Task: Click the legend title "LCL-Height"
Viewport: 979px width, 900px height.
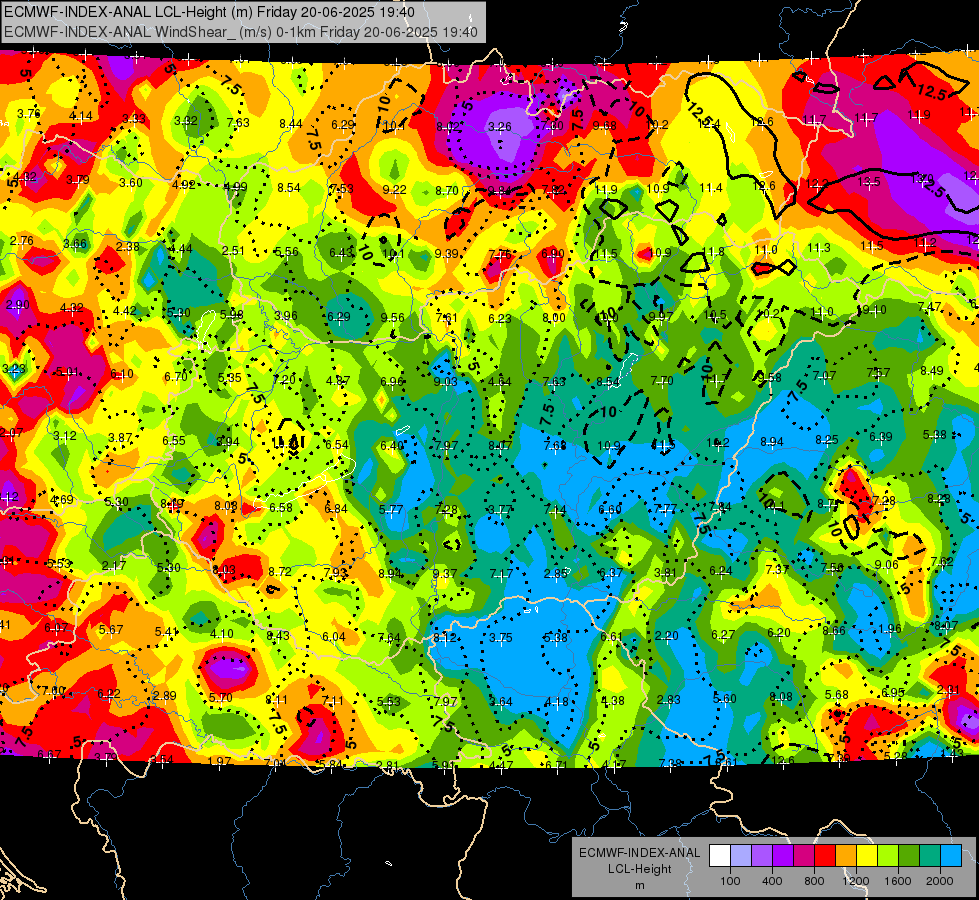Action: [x=639, y=869]
